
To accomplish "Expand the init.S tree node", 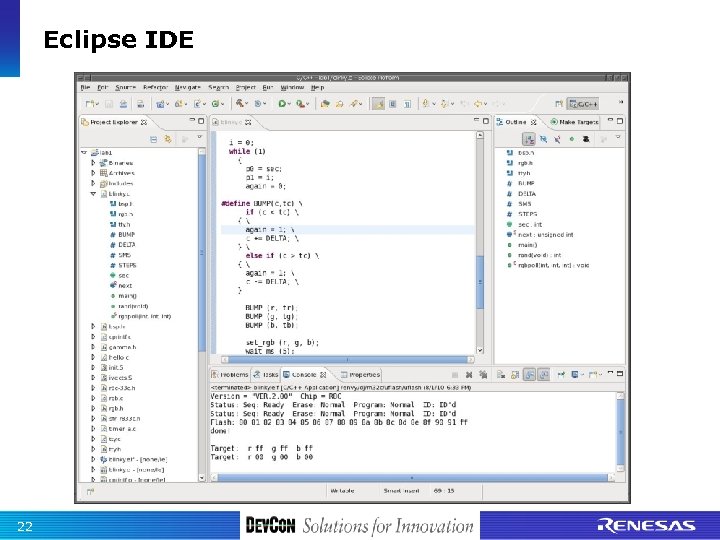I will (x=93, y=367).
